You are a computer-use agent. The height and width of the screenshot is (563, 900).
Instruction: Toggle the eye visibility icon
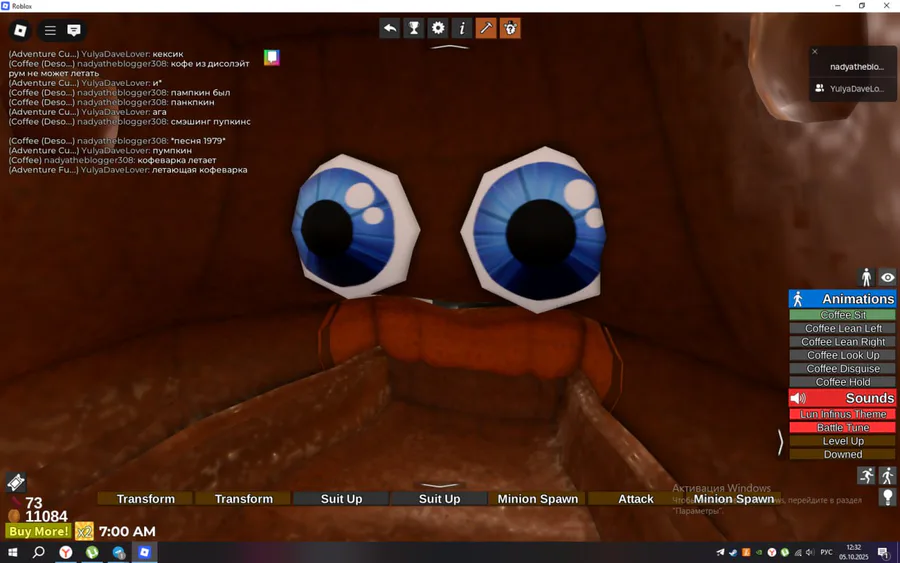[x=887, y=277]
